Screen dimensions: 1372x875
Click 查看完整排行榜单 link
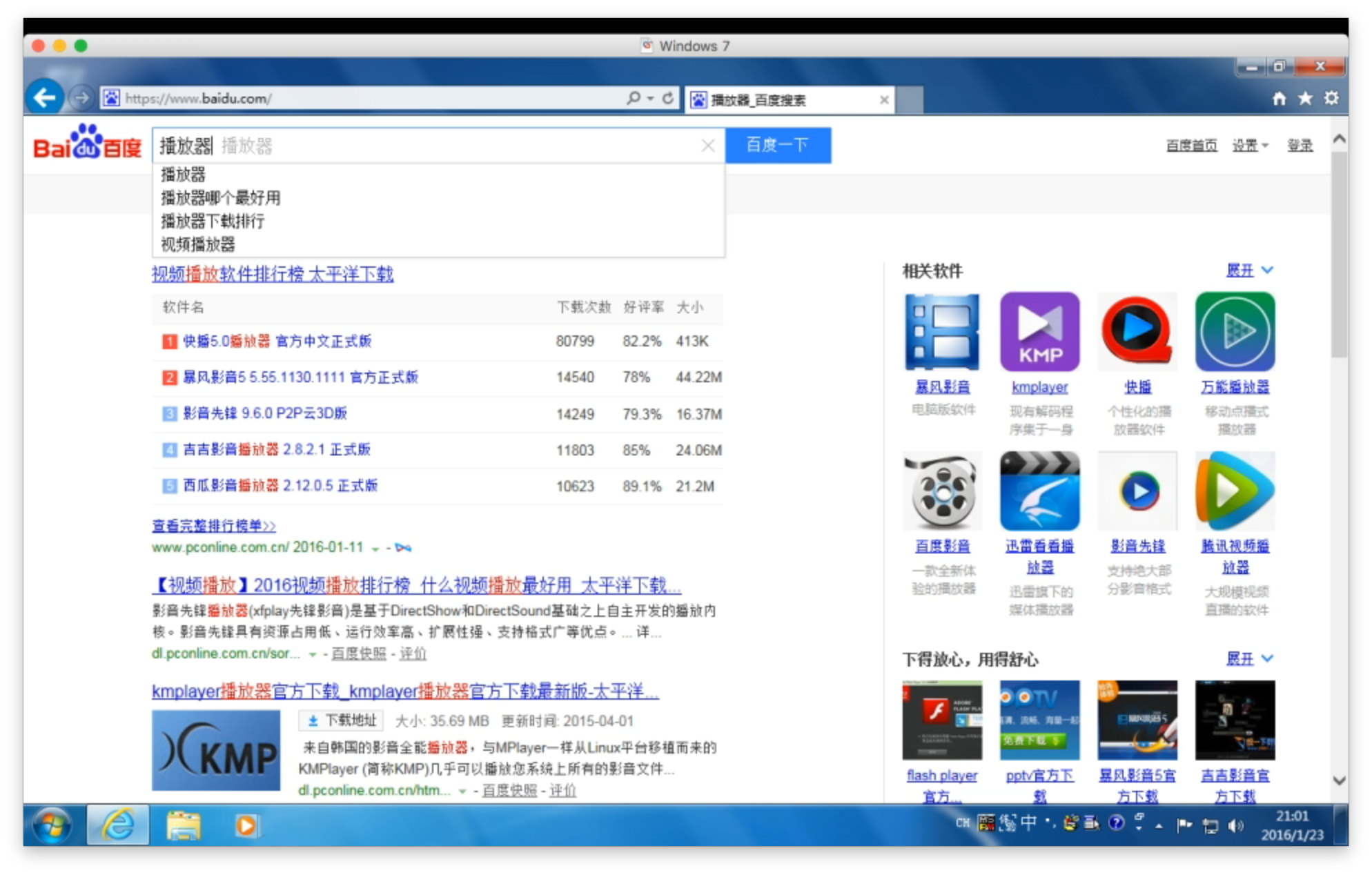[214, 526]
